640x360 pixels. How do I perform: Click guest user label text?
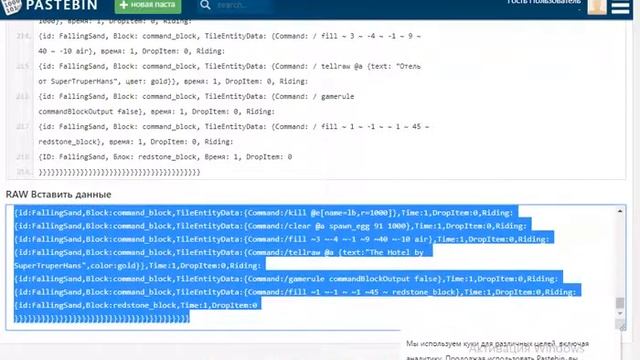(x=544, y=2)
